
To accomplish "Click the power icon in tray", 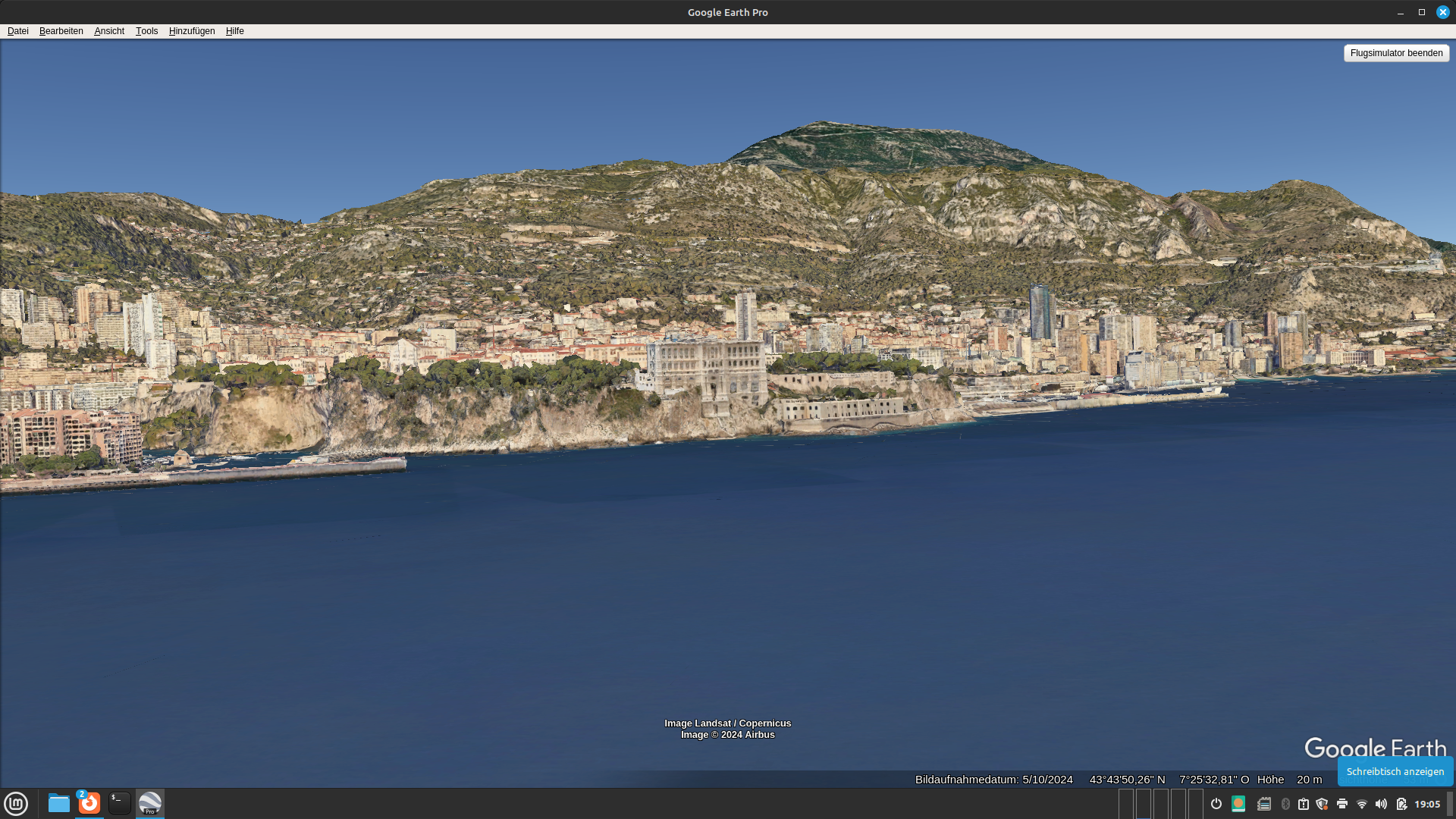I will click(x=1216, y=804).
